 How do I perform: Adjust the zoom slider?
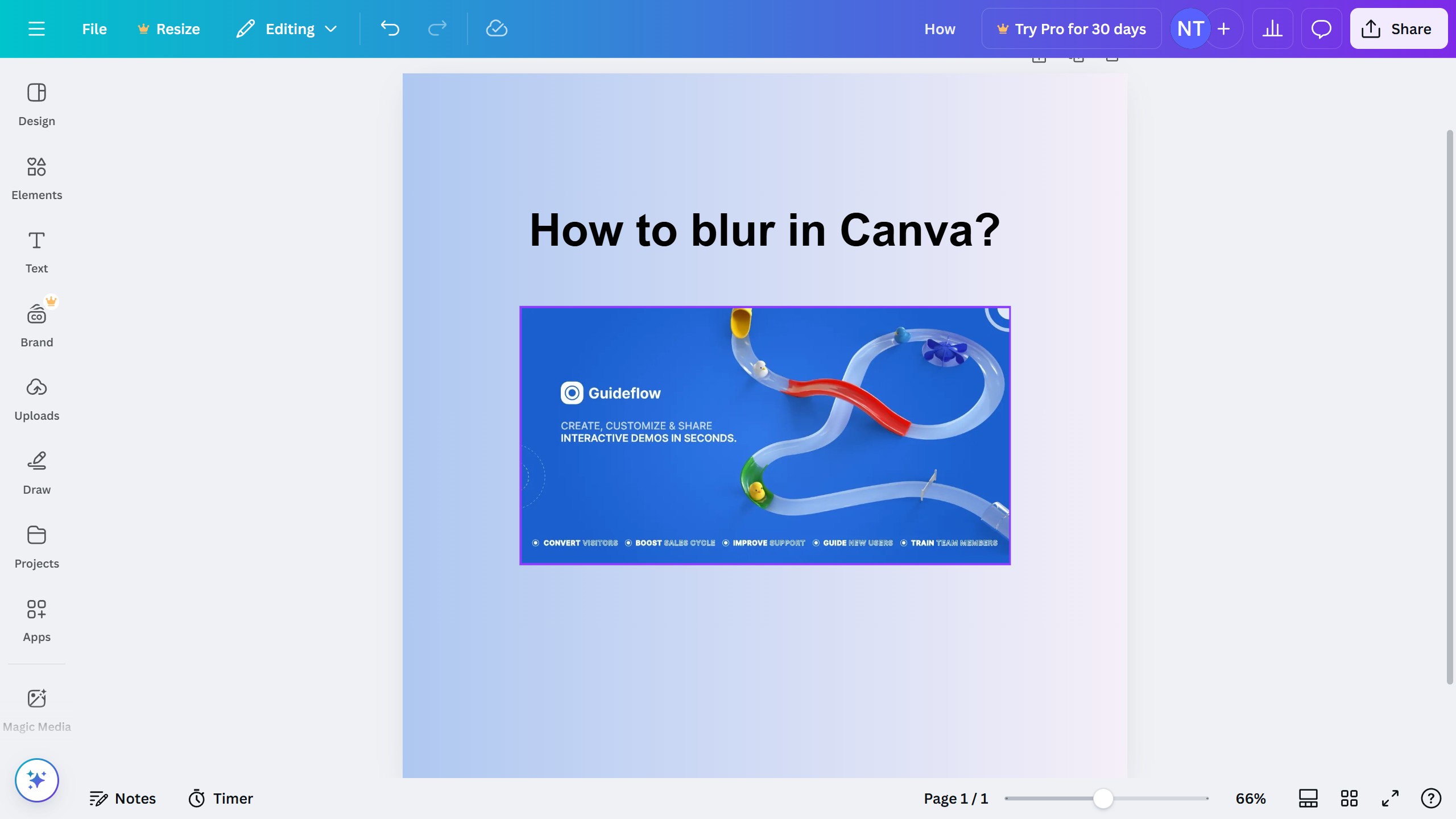[x=1103, y=798]
